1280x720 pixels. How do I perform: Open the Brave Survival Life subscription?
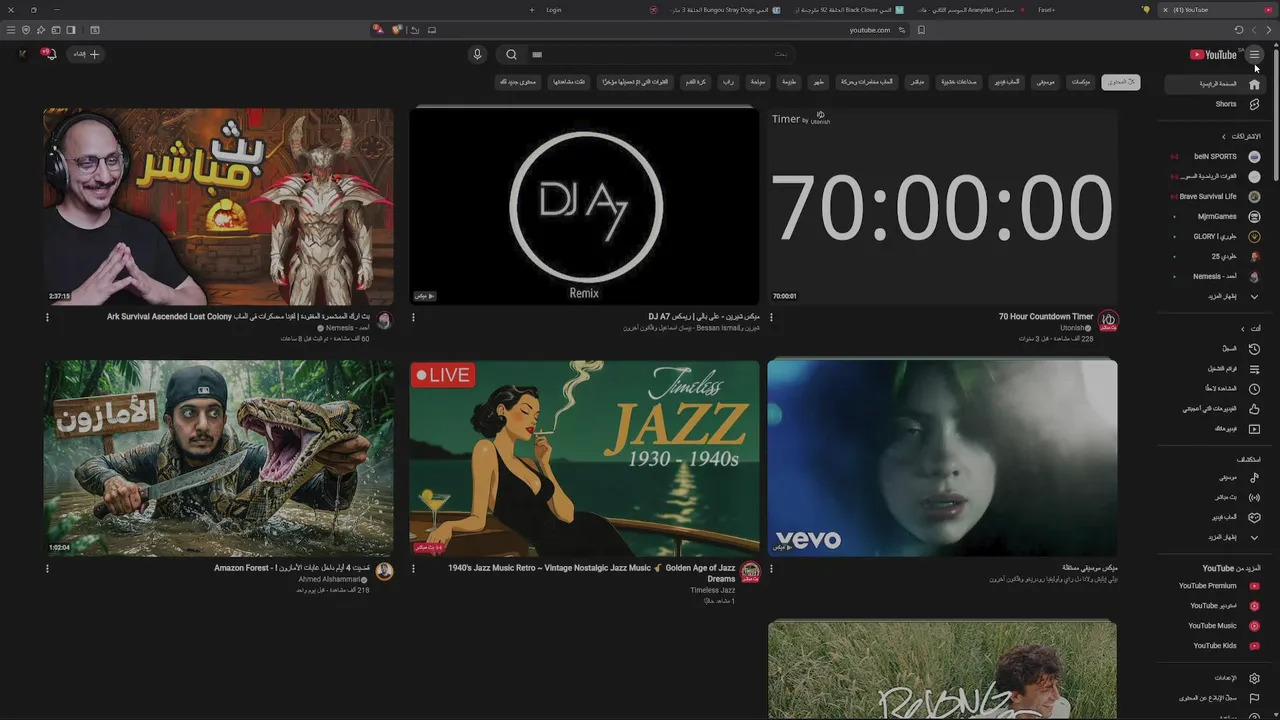[1217, 196]
